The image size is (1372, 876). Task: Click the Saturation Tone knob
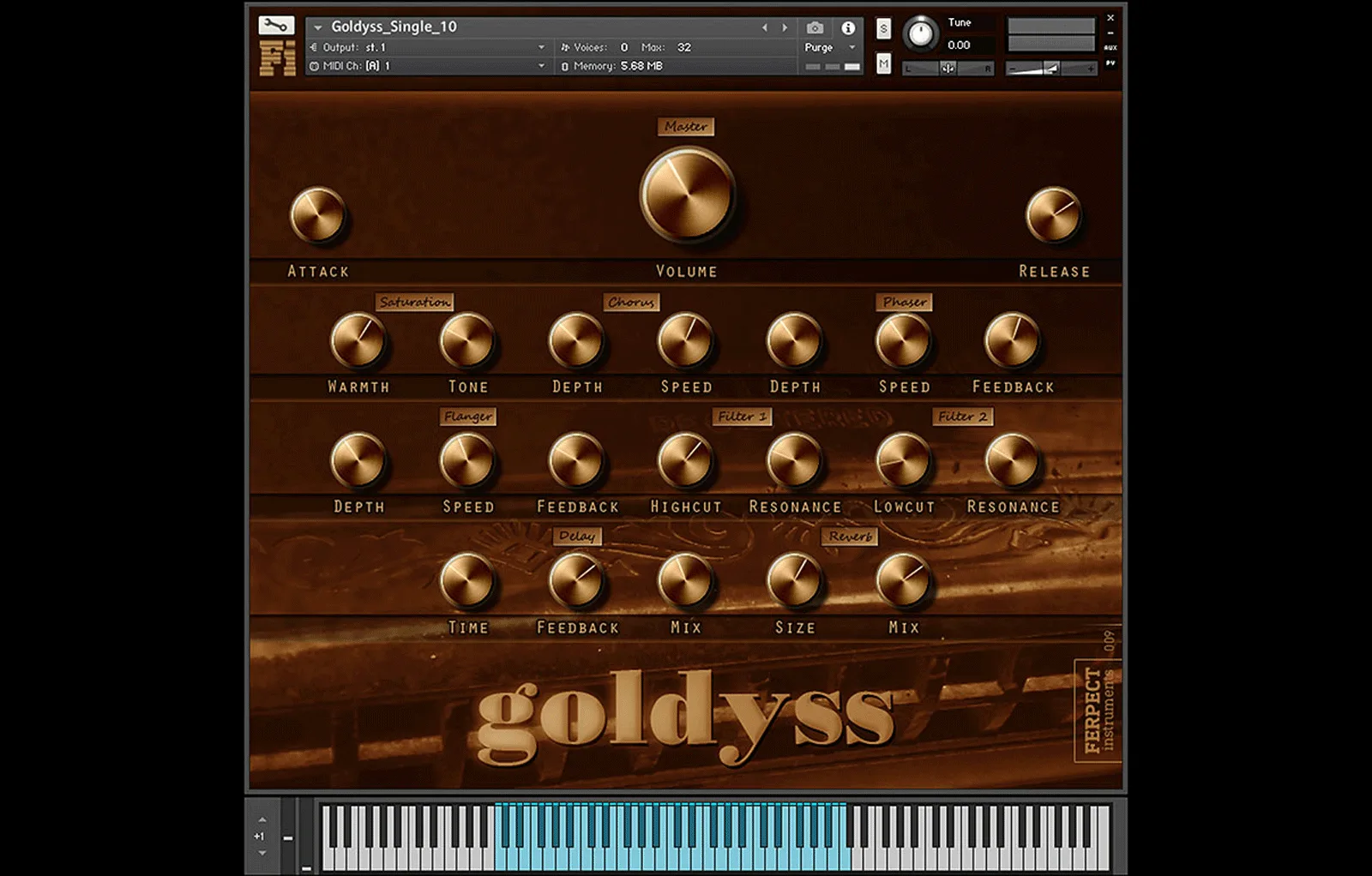(x=466, y=340)
